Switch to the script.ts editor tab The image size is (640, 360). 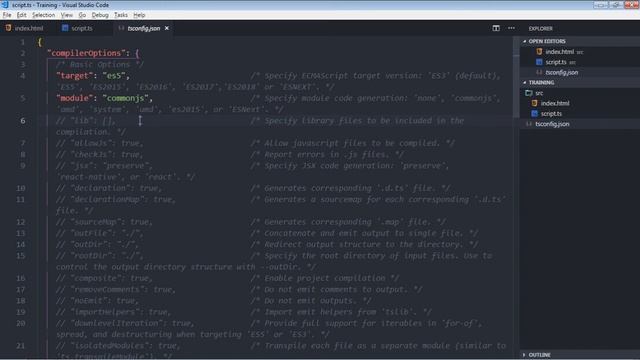(82, 28)
